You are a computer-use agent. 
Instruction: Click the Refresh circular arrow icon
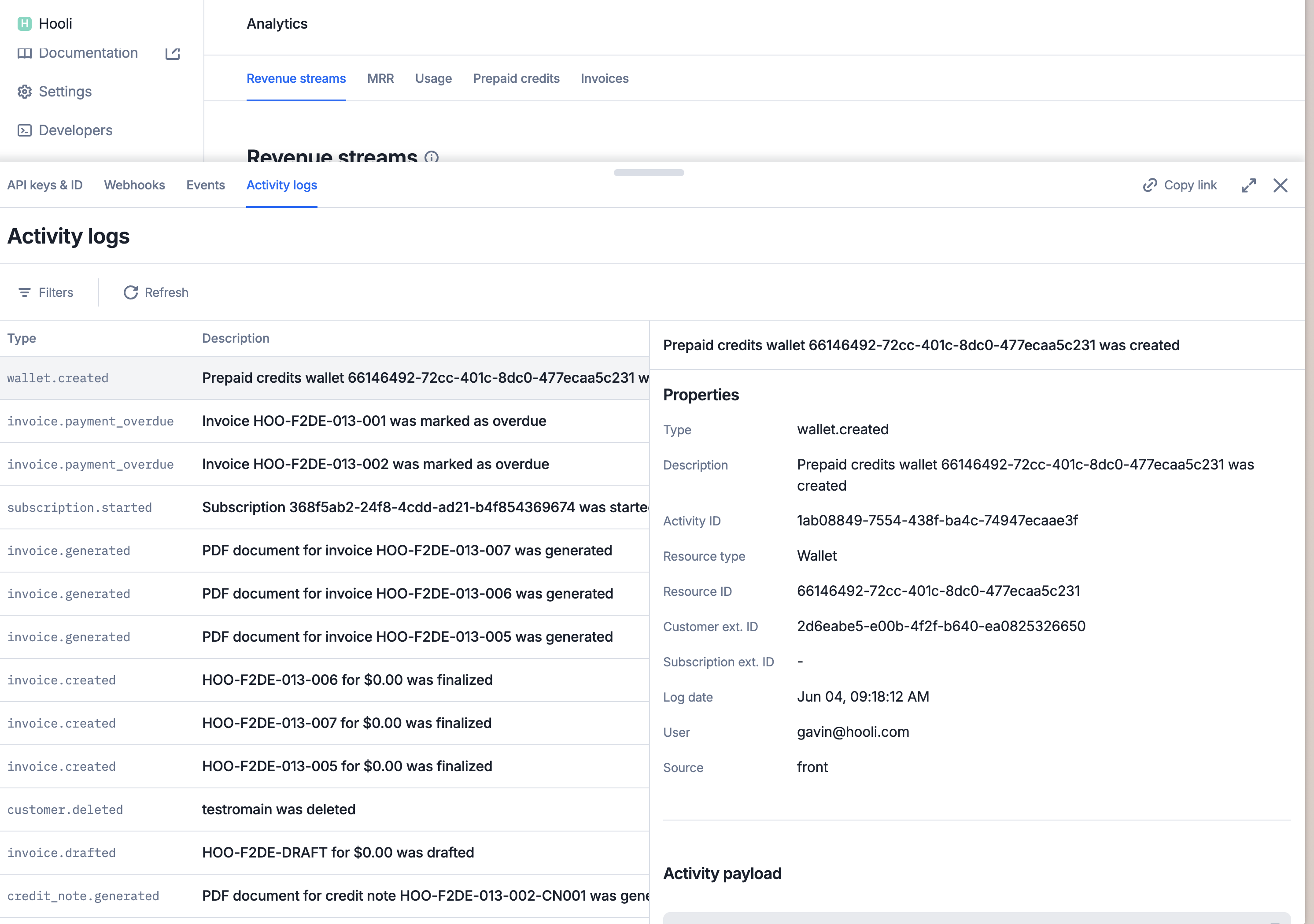pyautogui.click(x=130, y=292)
